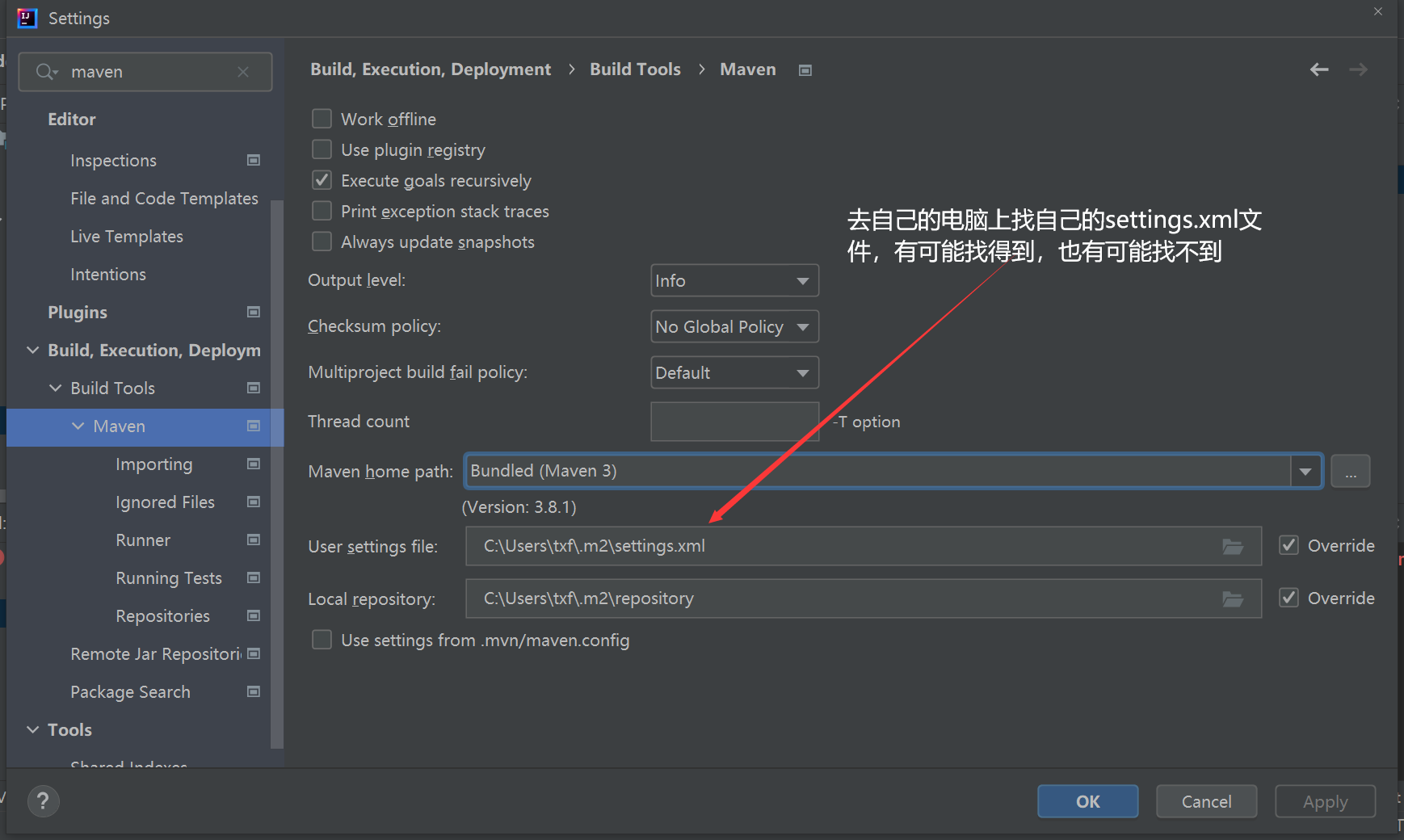1404x840 pixels.
Task: Click project icon next to Remote Jar Repositories
Action: [254, 653]
